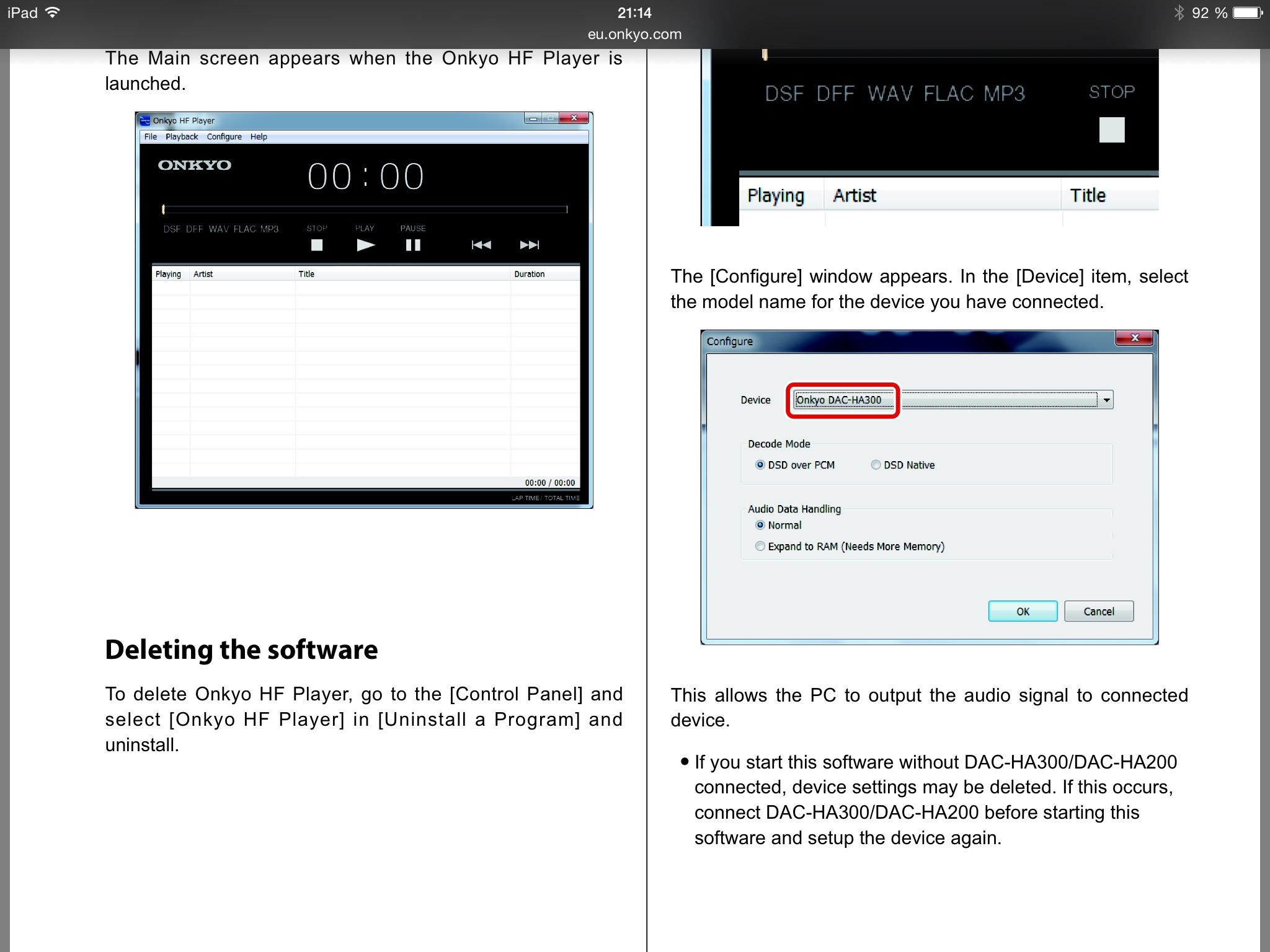Click the OK button in Configure
The width and height of the screenshot is (1270, 952).
[x=1023, y=611]
